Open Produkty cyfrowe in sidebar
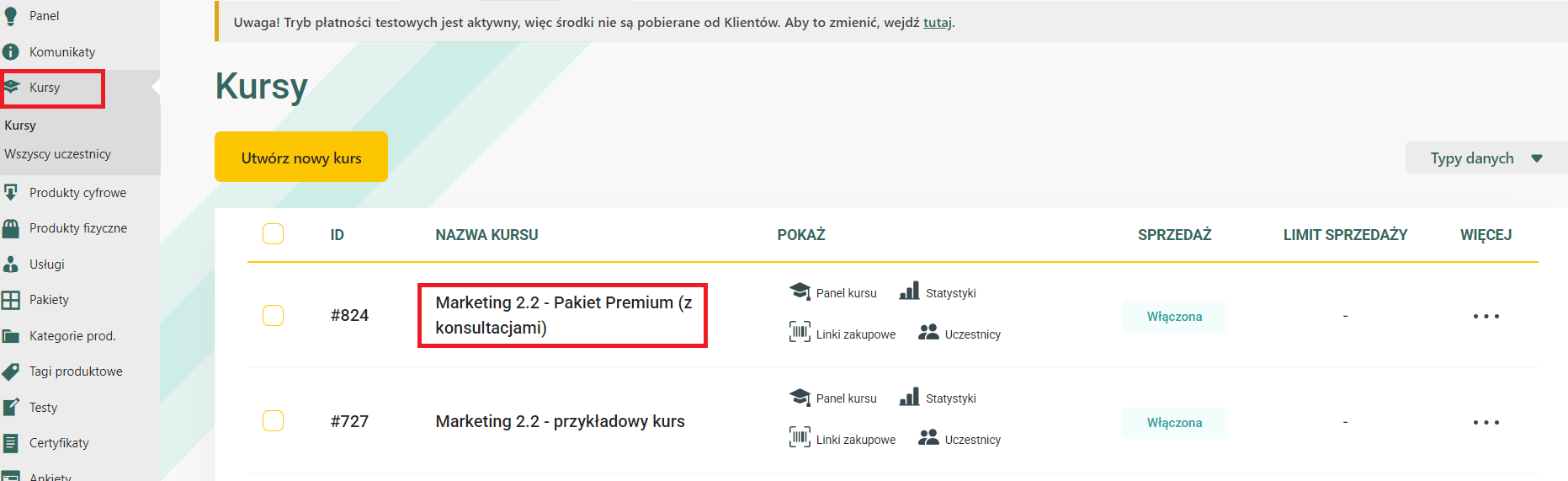Screen dimensions: 1568x481 click(x=77, y=193)
